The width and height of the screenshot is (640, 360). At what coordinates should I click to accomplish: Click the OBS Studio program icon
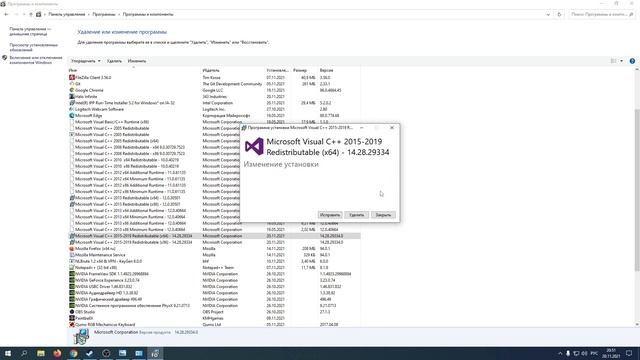[72, 312]
